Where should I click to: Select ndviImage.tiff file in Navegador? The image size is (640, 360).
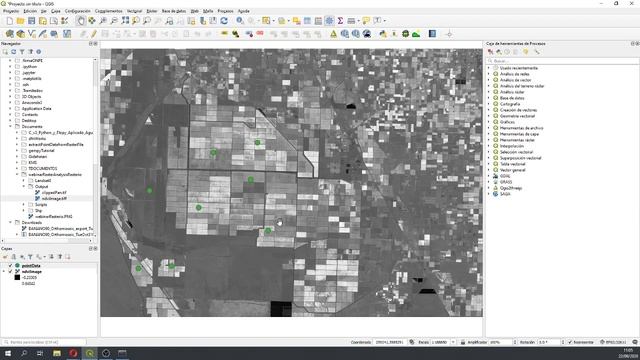point(54,198)
